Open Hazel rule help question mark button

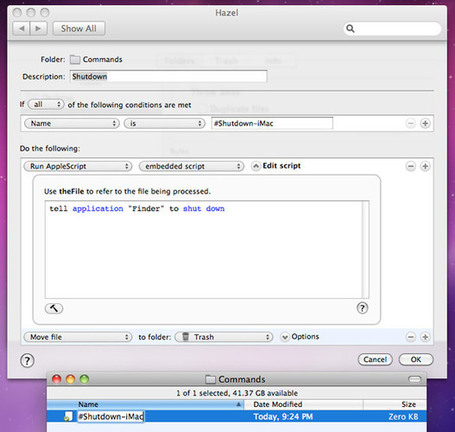[27, 360]
